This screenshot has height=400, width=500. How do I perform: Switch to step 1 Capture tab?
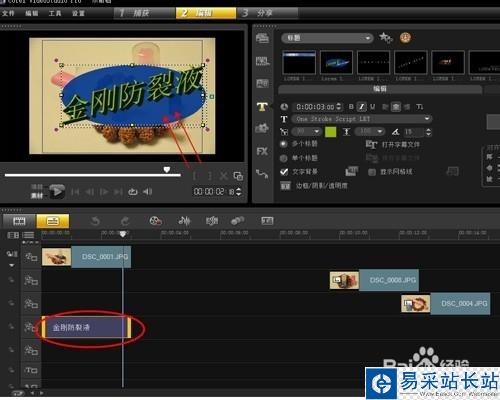[x=144, y=13]
